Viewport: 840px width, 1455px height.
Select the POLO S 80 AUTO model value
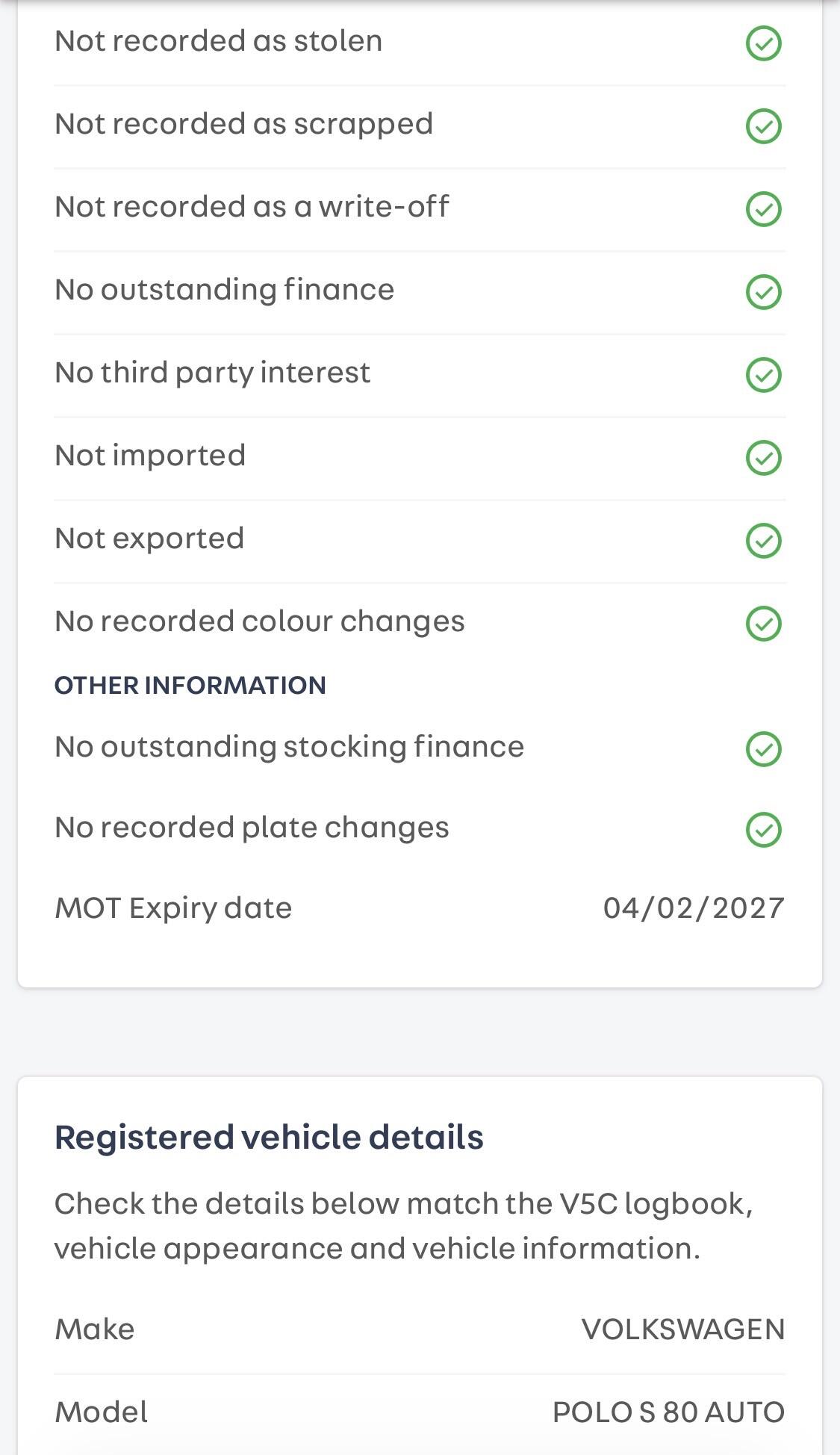(668, 1412)
